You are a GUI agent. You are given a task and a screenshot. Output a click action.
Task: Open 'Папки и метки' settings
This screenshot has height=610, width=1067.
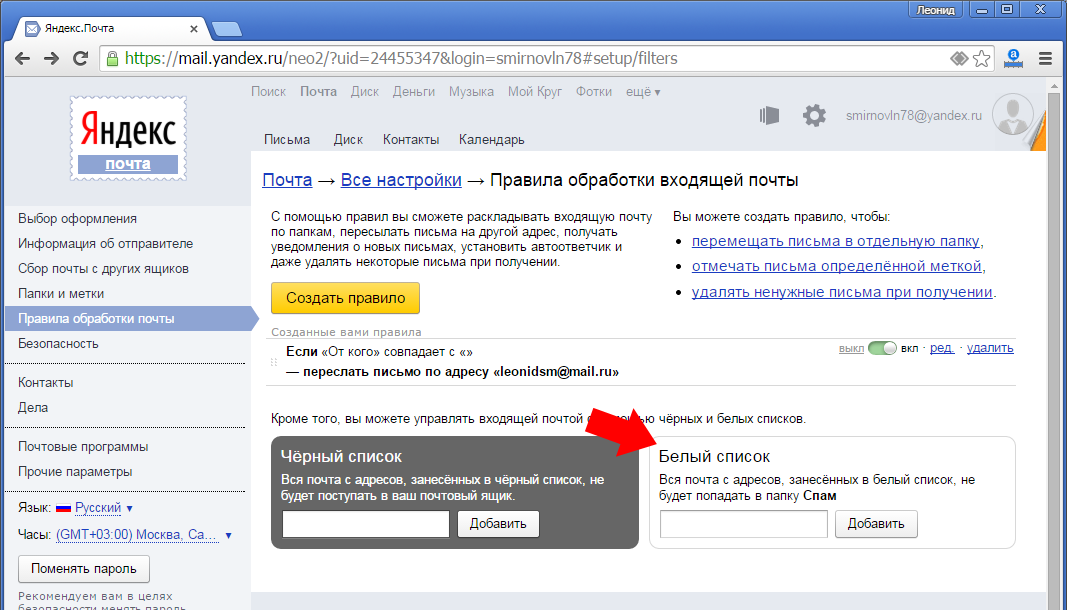click(x=61, y=294)
